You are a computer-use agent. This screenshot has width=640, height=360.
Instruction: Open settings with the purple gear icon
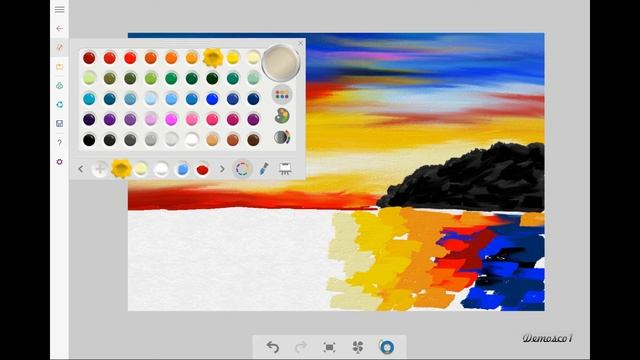tap(60, 162)
